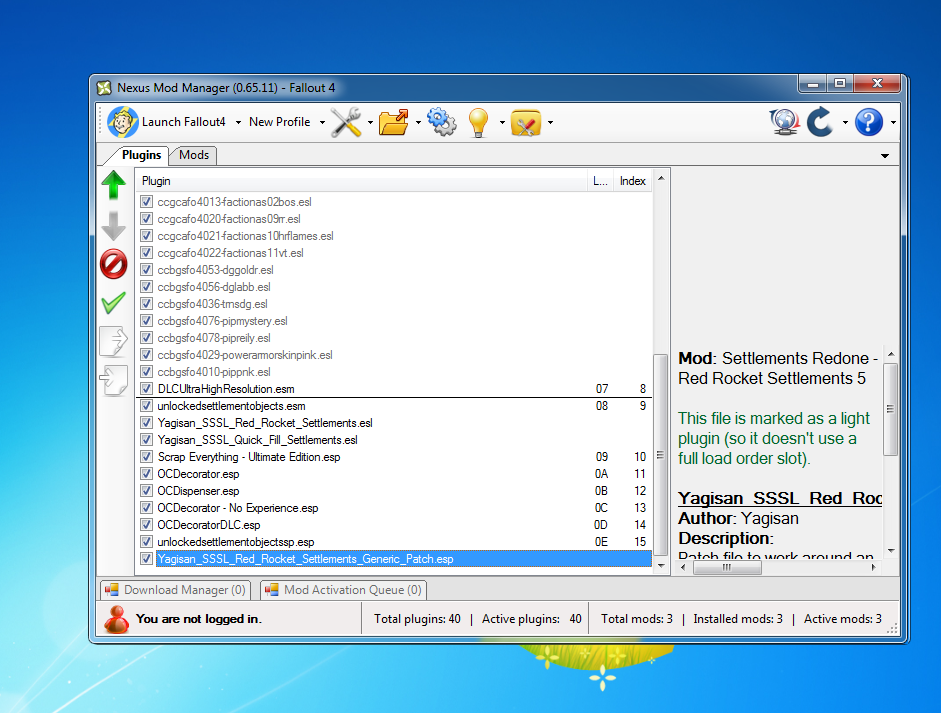Open the wrench and screwdriver tools icon
The height and width of the screenshot is (713, 941).
click(x=346, y=122)
